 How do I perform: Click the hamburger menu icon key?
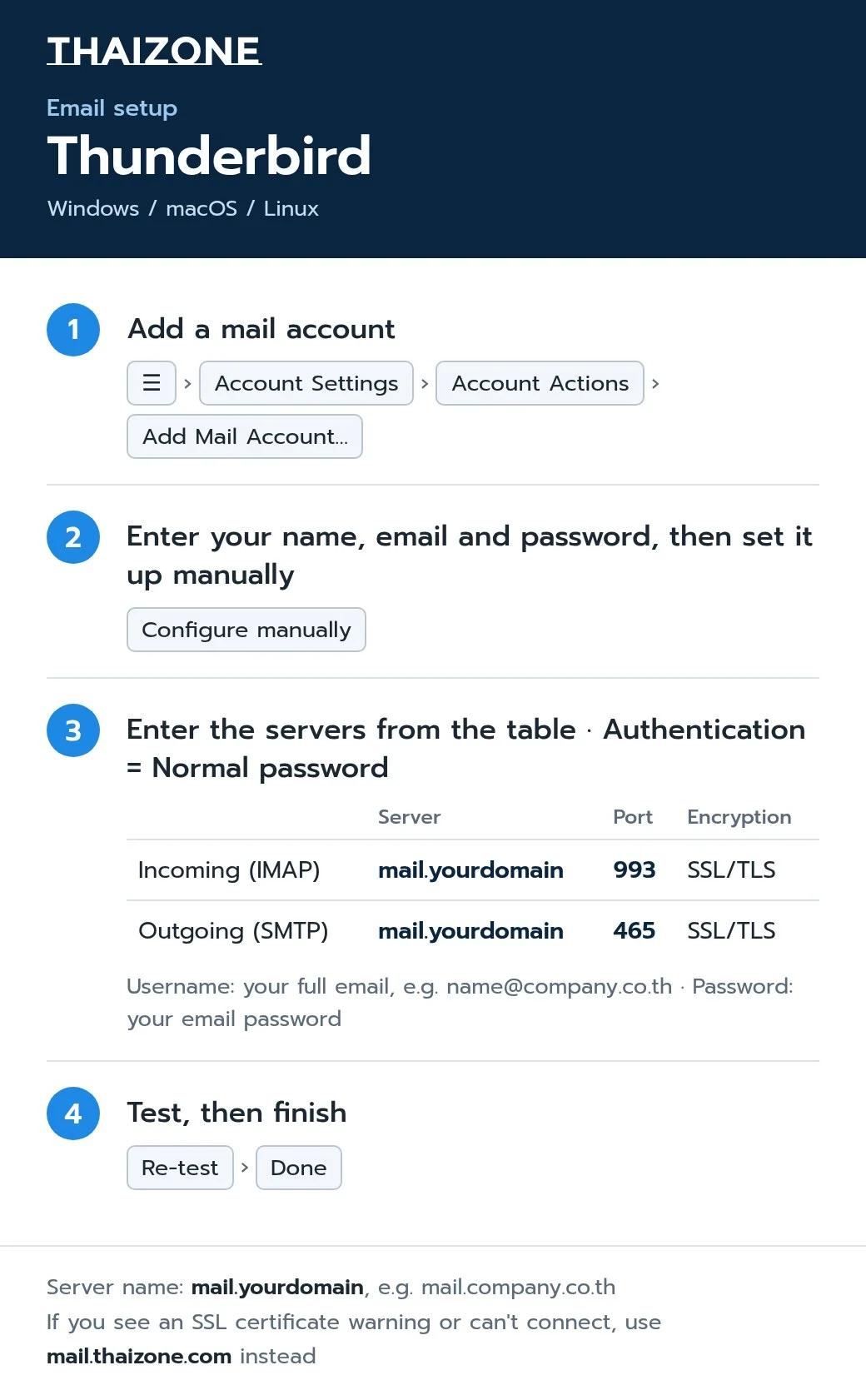pos(152,383)
